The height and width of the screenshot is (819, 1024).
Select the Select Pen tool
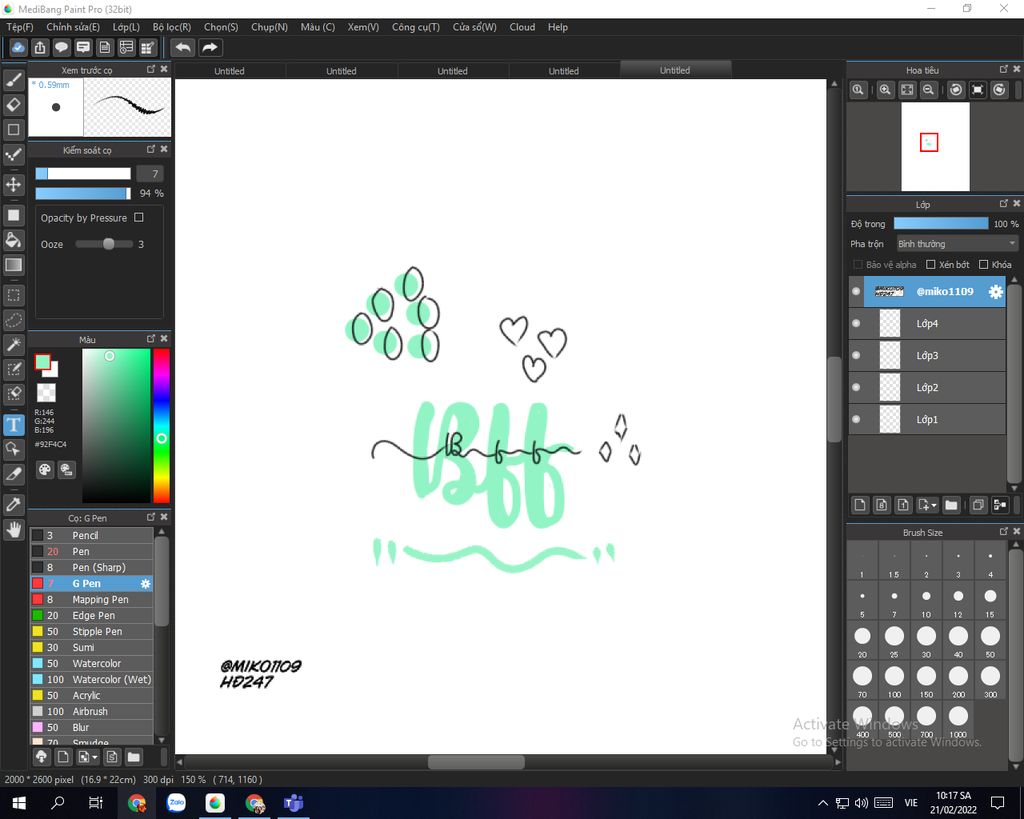13,369
